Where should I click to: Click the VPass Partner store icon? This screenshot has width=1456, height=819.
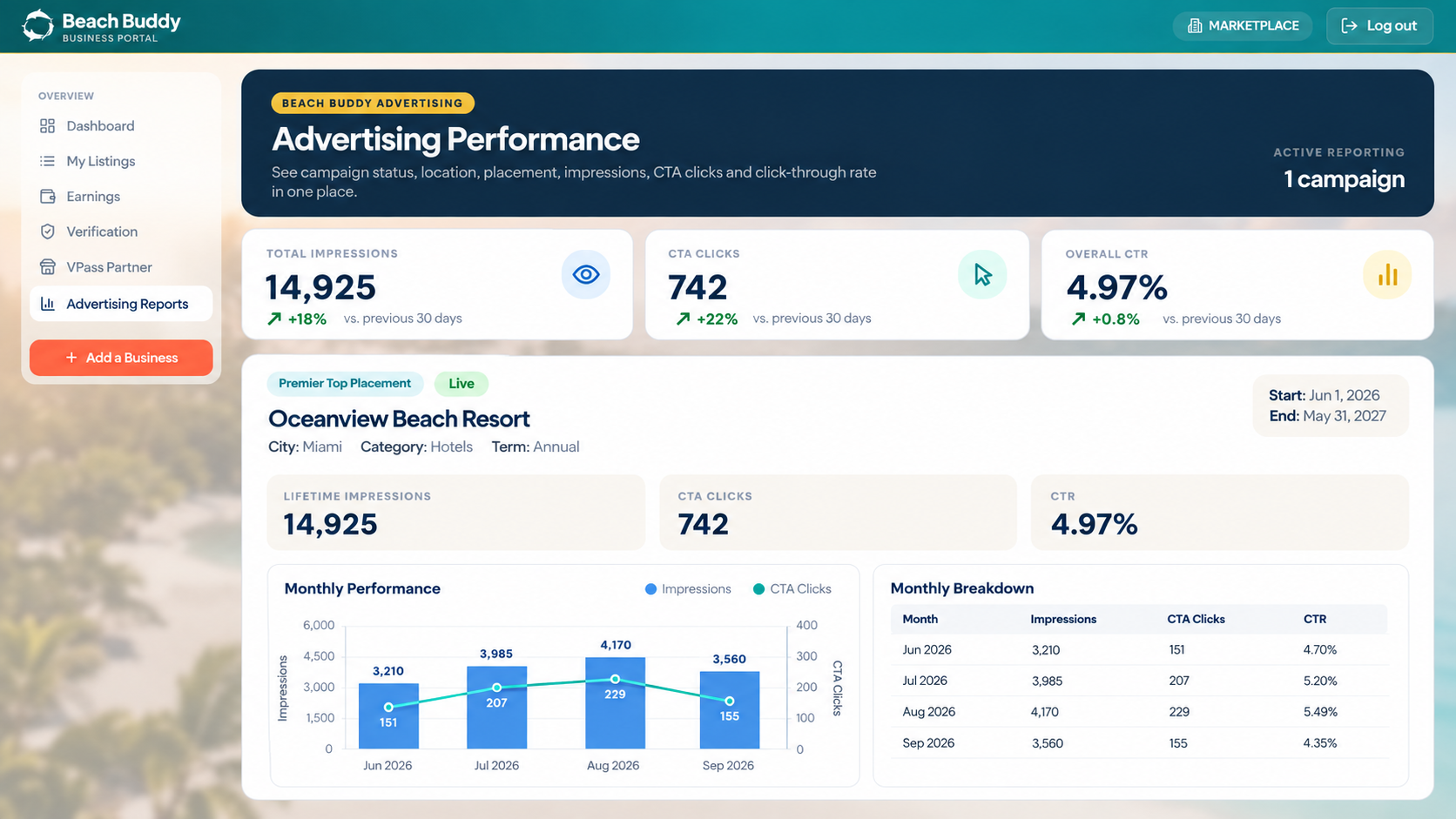(48, 267)
